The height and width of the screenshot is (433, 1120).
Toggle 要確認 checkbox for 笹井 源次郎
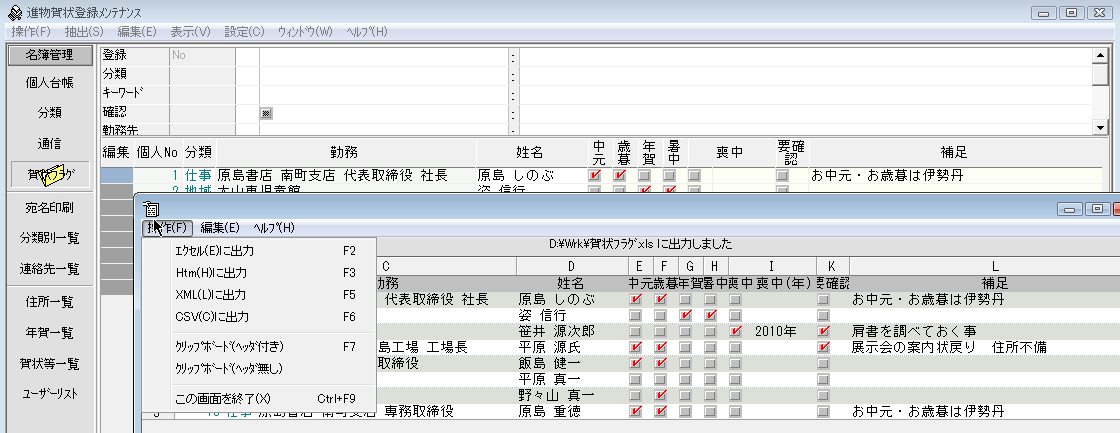pos(823,331)
